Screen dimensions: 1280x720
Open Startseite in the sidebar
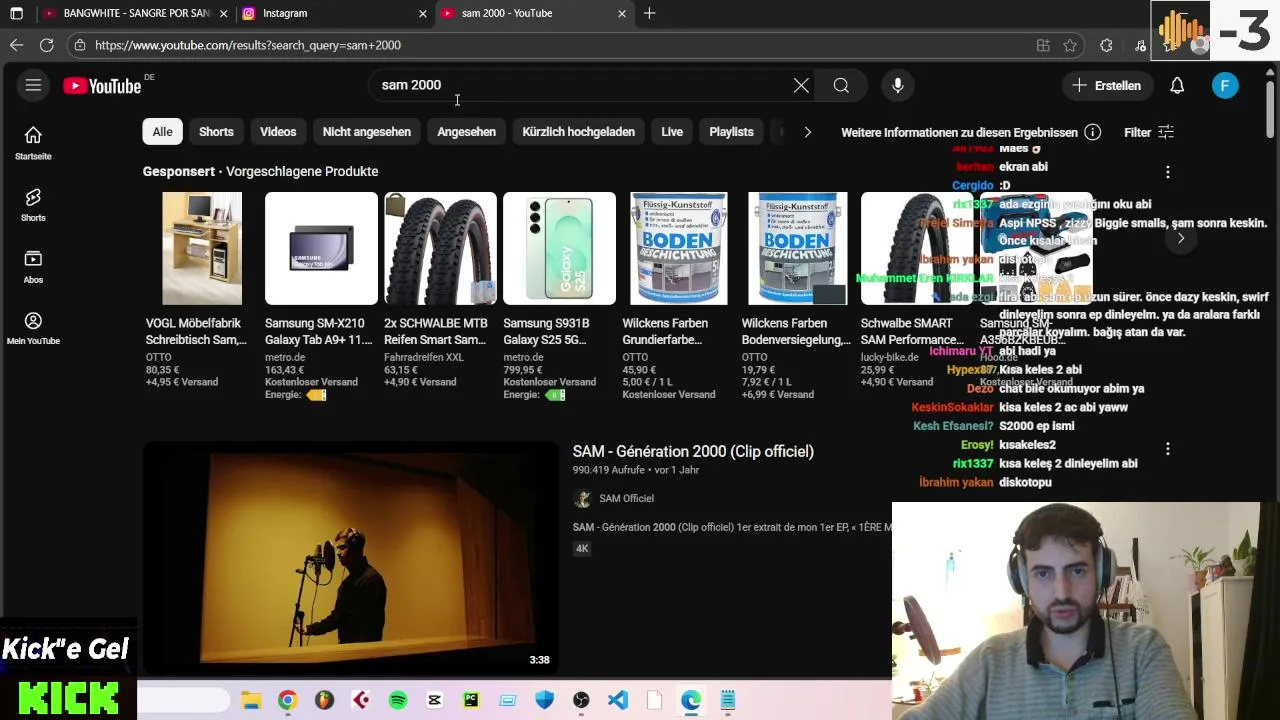click(x=33, y=144)
